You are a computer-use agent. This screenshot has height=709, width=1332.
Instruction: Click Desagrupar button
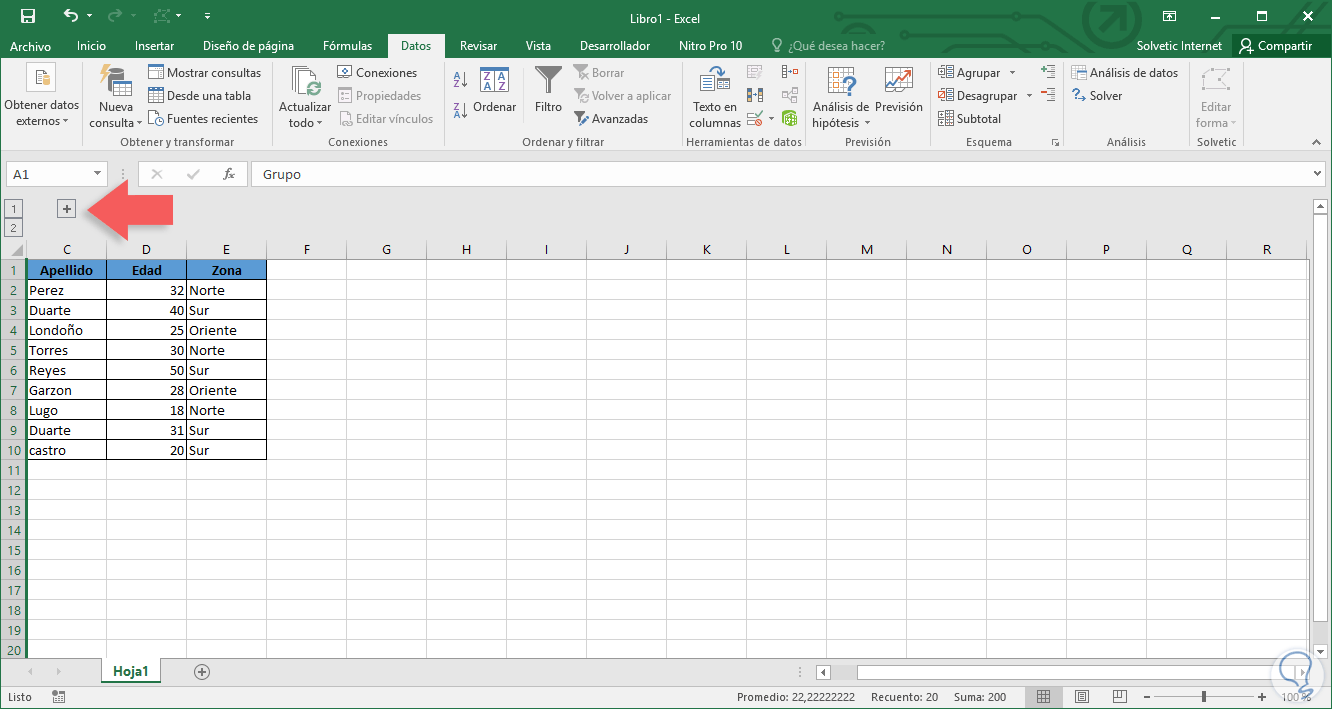coord(977,96)
